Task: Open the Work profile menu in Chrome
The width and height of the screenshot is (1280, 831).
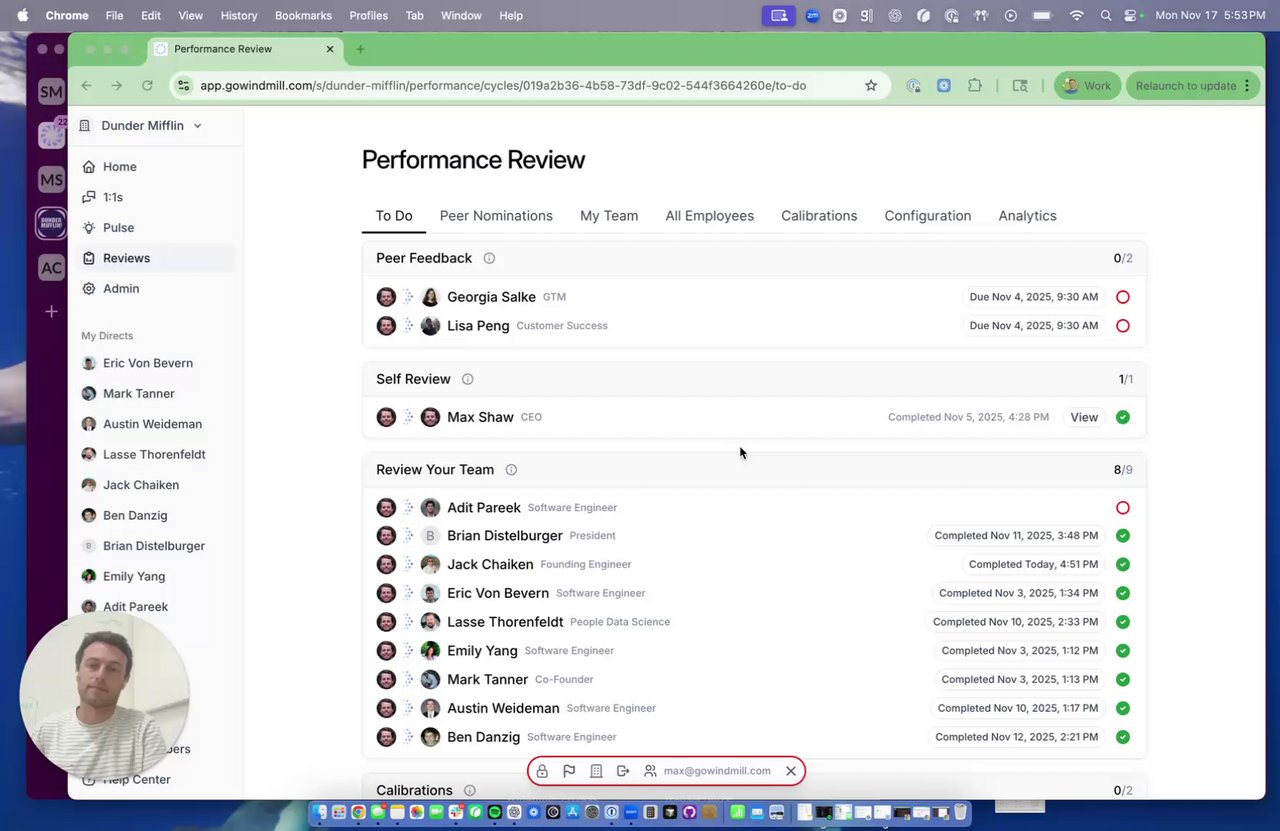Action: (x=1087, y=86)
